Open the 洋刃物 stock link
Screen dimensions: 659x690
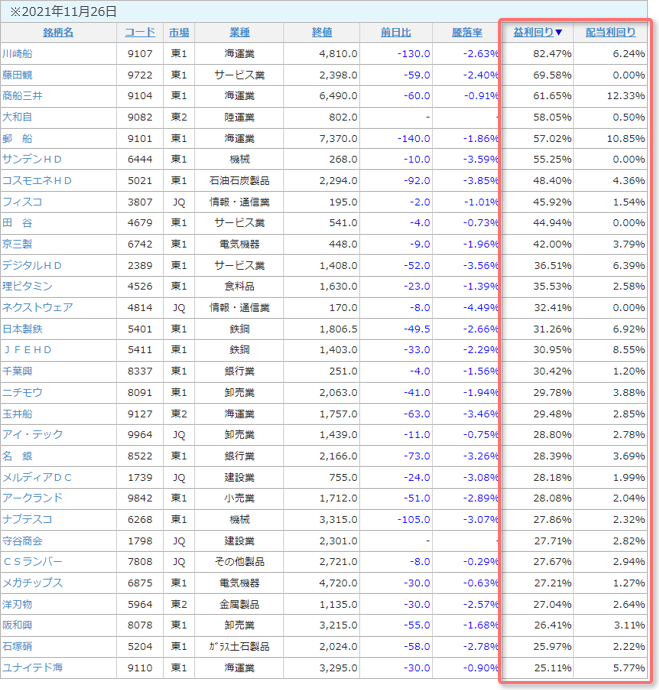click(x=17, y=605)
